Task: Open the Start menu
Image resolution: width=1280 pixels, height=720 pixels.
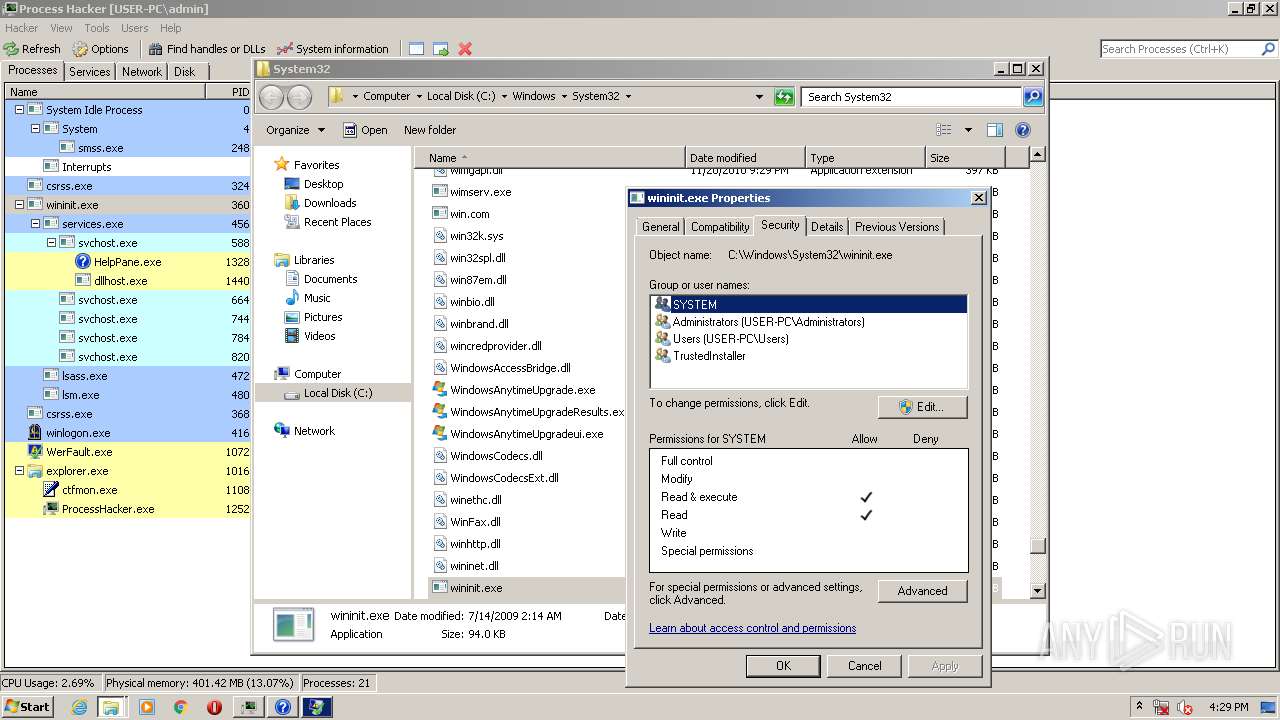Action: pyautogui.click(x=28, y=707)
